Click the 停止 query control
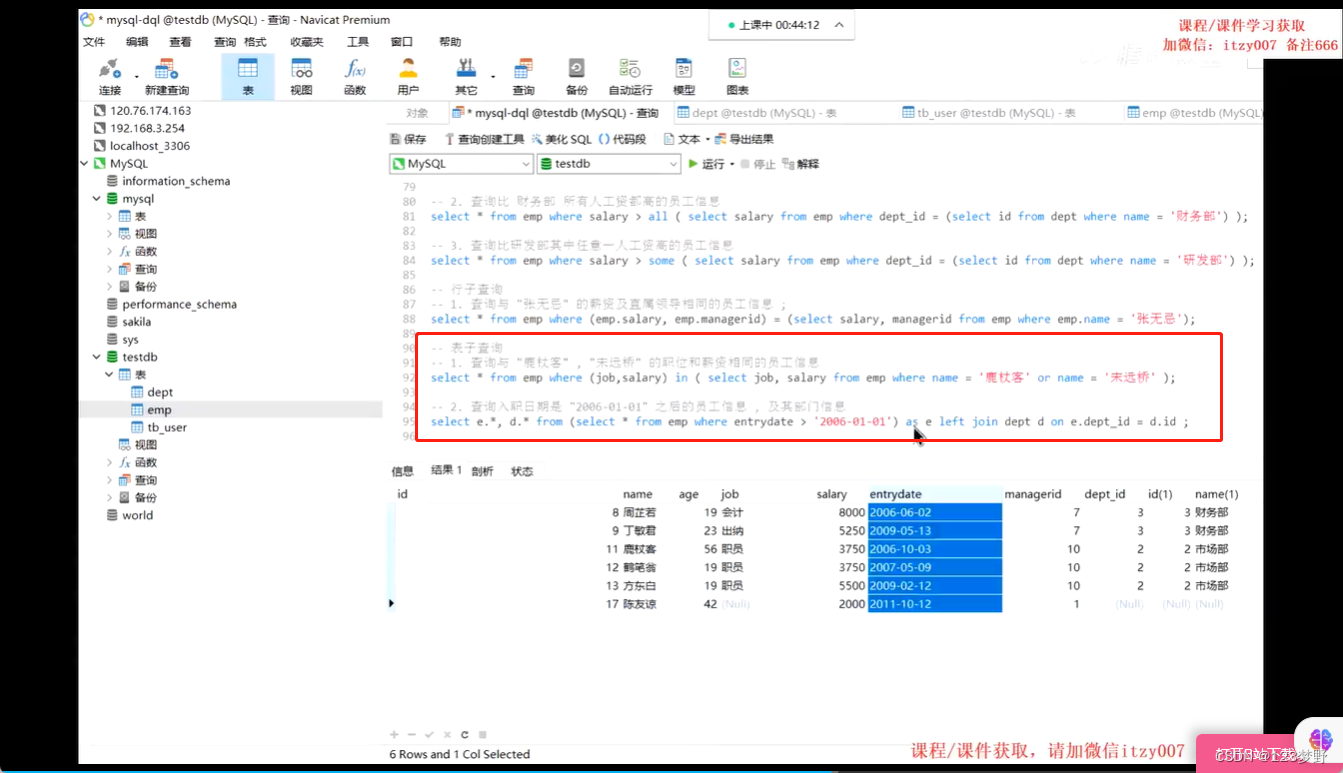The width and height of the screenshot is (1343, 773). [x=763, y=163]
